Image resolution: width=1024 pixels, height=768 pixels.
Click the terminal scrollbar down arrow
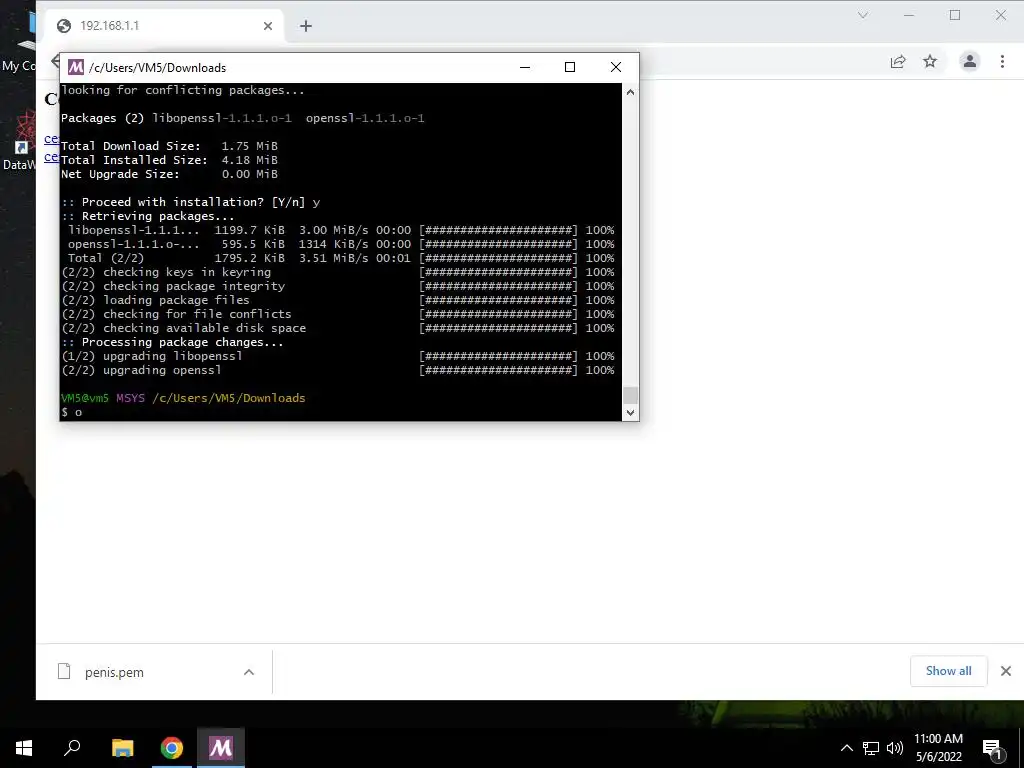pos(630,412)
